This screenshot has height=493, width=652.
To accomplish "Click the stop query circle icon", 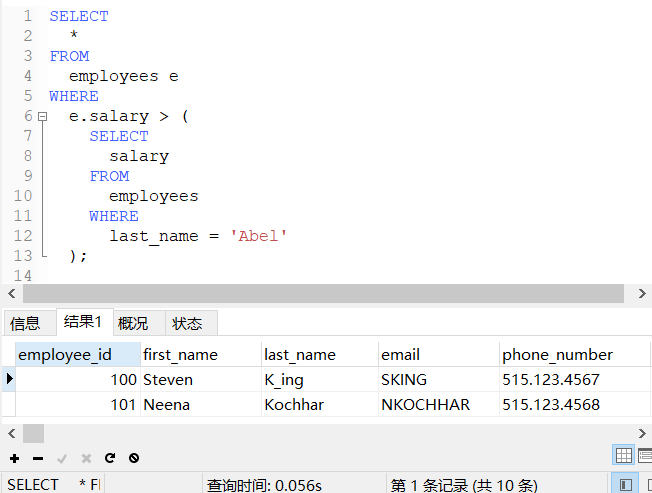I will 134,458.
